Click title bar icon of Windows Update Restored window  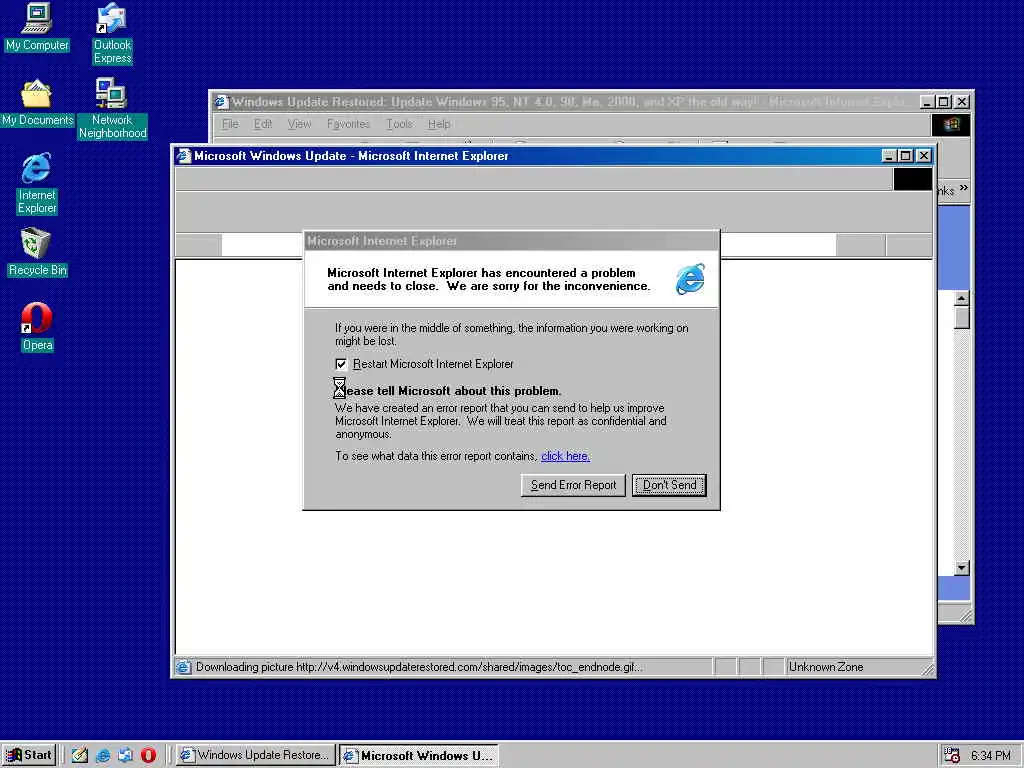(221, 102)
